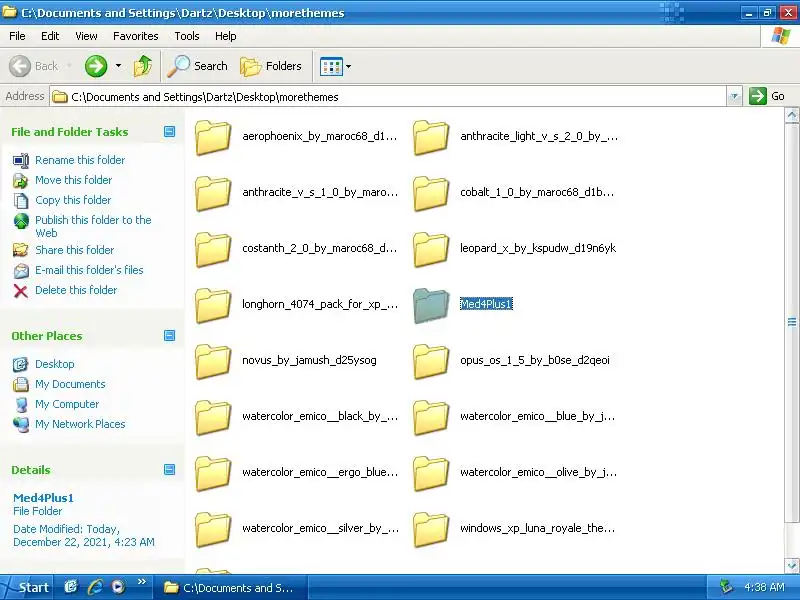The image size is (800, 600).
Task: Select watercolor_emico__blue folder icon
Action: 431,417
